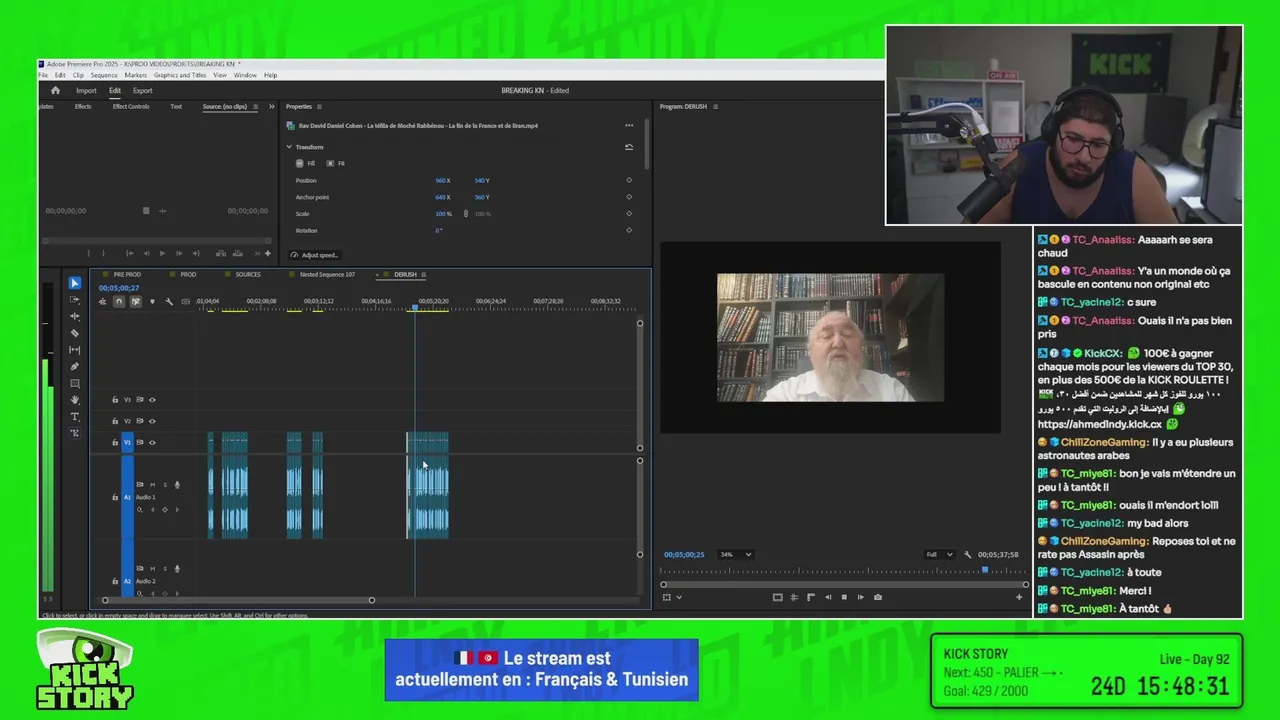Switch to the SOURCES timeline tab
1280x720 pixels.
tap(248, 274)
